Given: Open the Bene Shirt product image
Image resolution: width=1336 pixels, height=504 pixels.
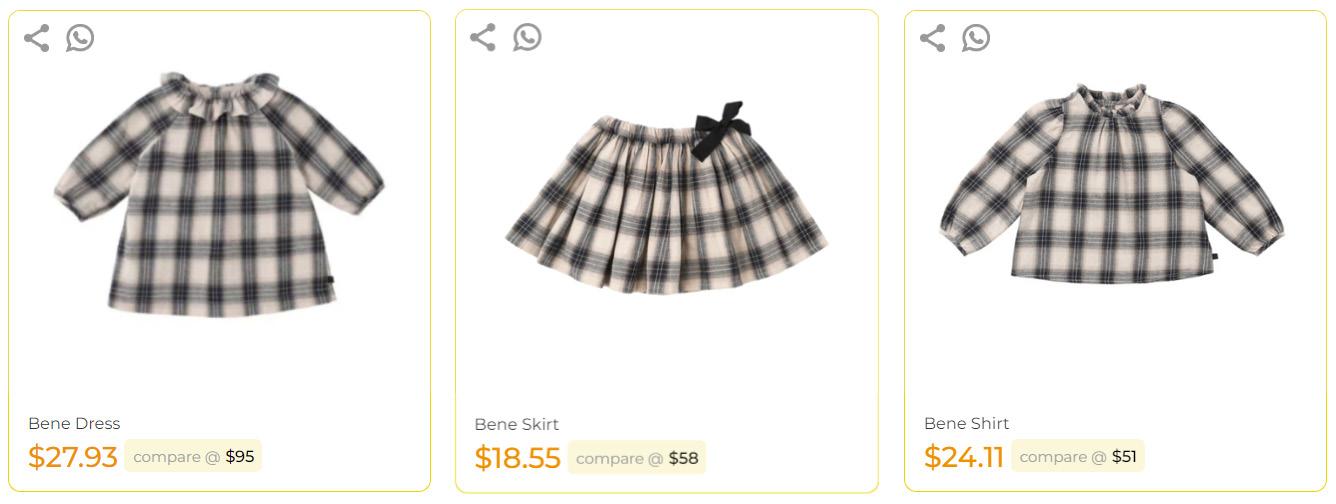Looking at the screenshot, I should [1112, 185].
